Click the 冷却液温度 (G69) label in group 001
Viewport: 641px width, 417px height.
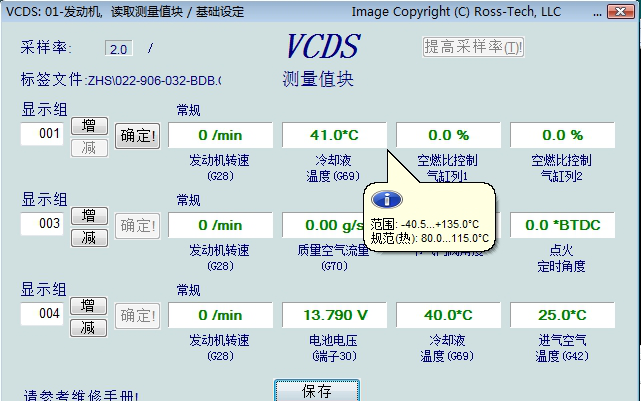[333, 168]
